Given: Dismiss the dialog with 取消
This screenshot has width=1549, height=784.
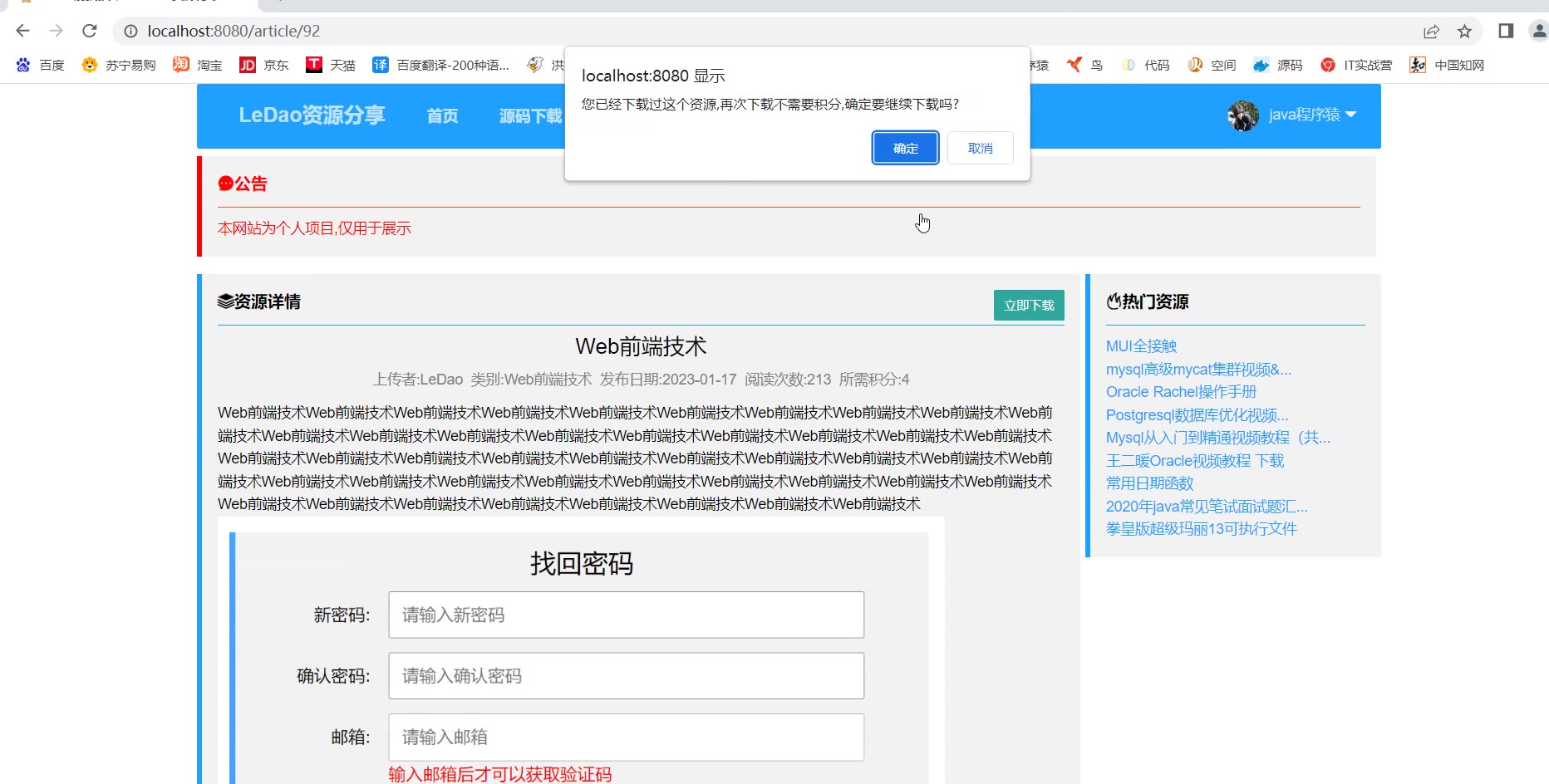Looking at the screenshot, I should pos(981,148).
